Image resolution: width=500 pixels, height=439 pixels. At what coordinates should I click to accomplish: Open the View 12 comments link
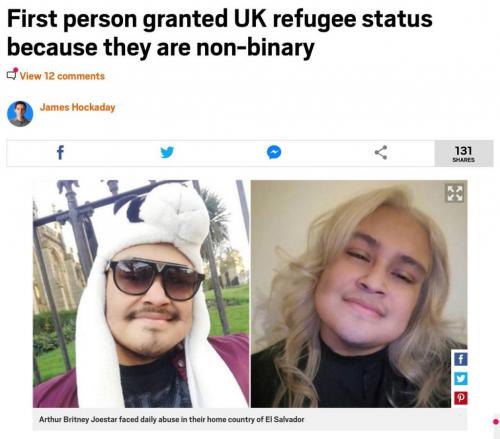[62, 76]
